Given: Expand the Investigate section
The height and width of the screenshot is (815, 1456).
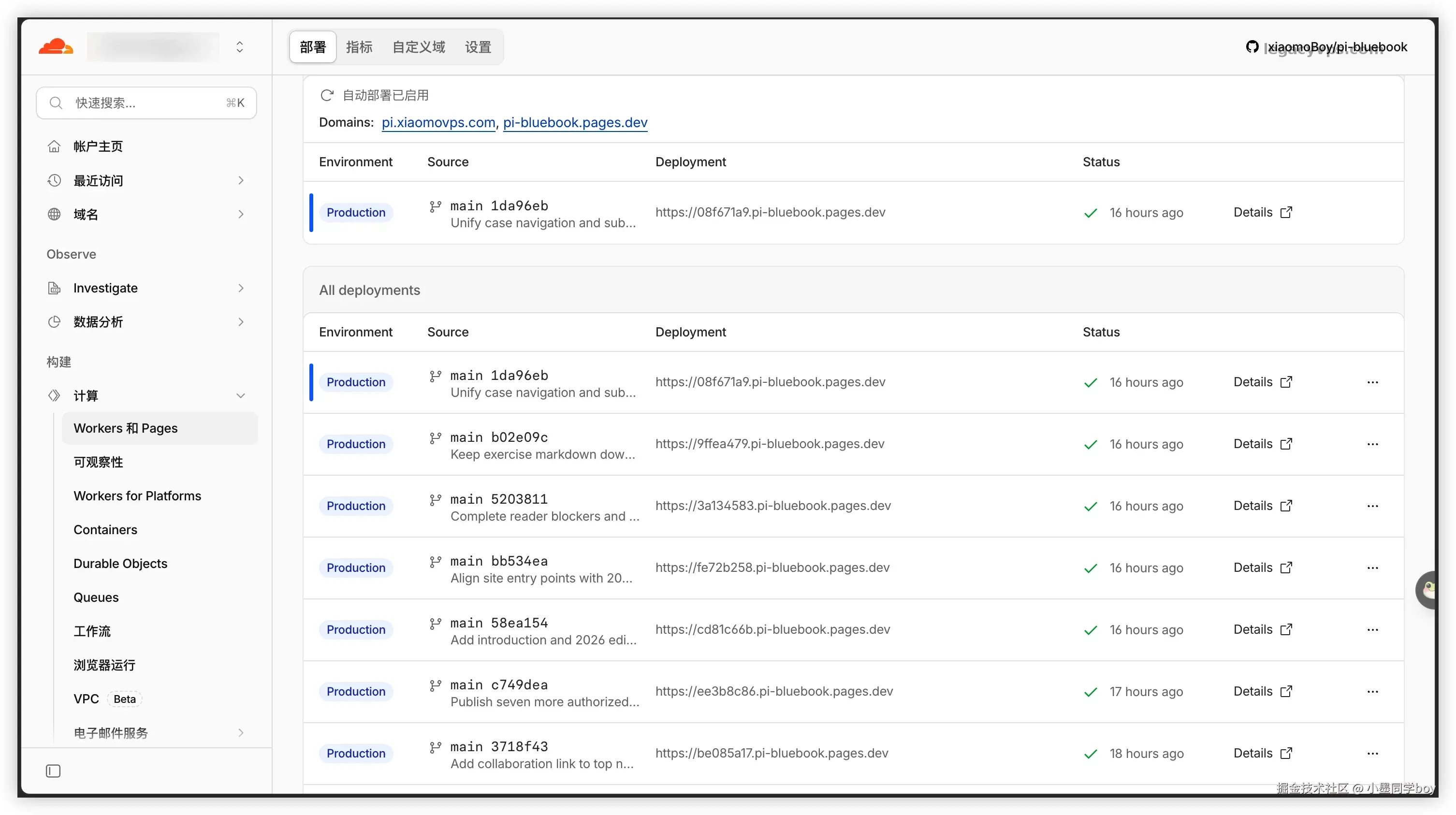Looking at the screenshot, I should [x=241, y=288].
